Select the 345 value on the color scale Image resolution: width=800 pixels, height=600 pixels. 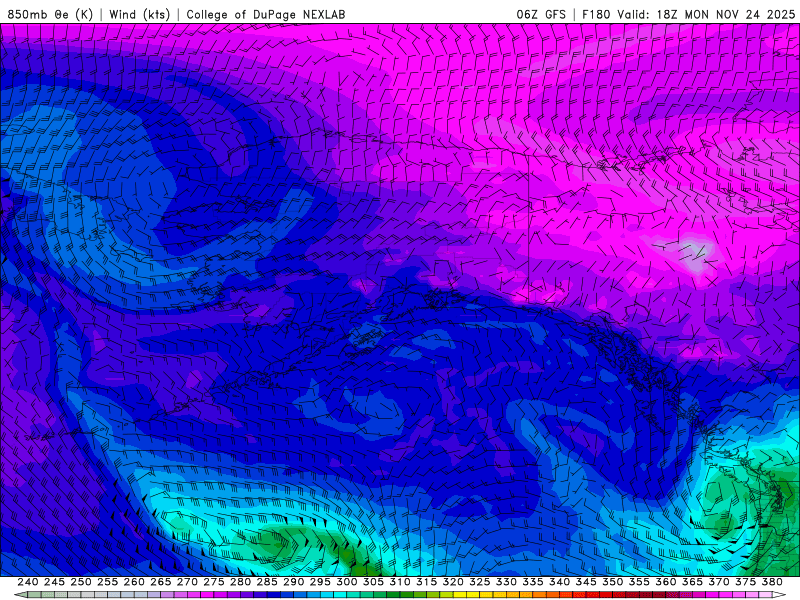(x=586, y=582)
